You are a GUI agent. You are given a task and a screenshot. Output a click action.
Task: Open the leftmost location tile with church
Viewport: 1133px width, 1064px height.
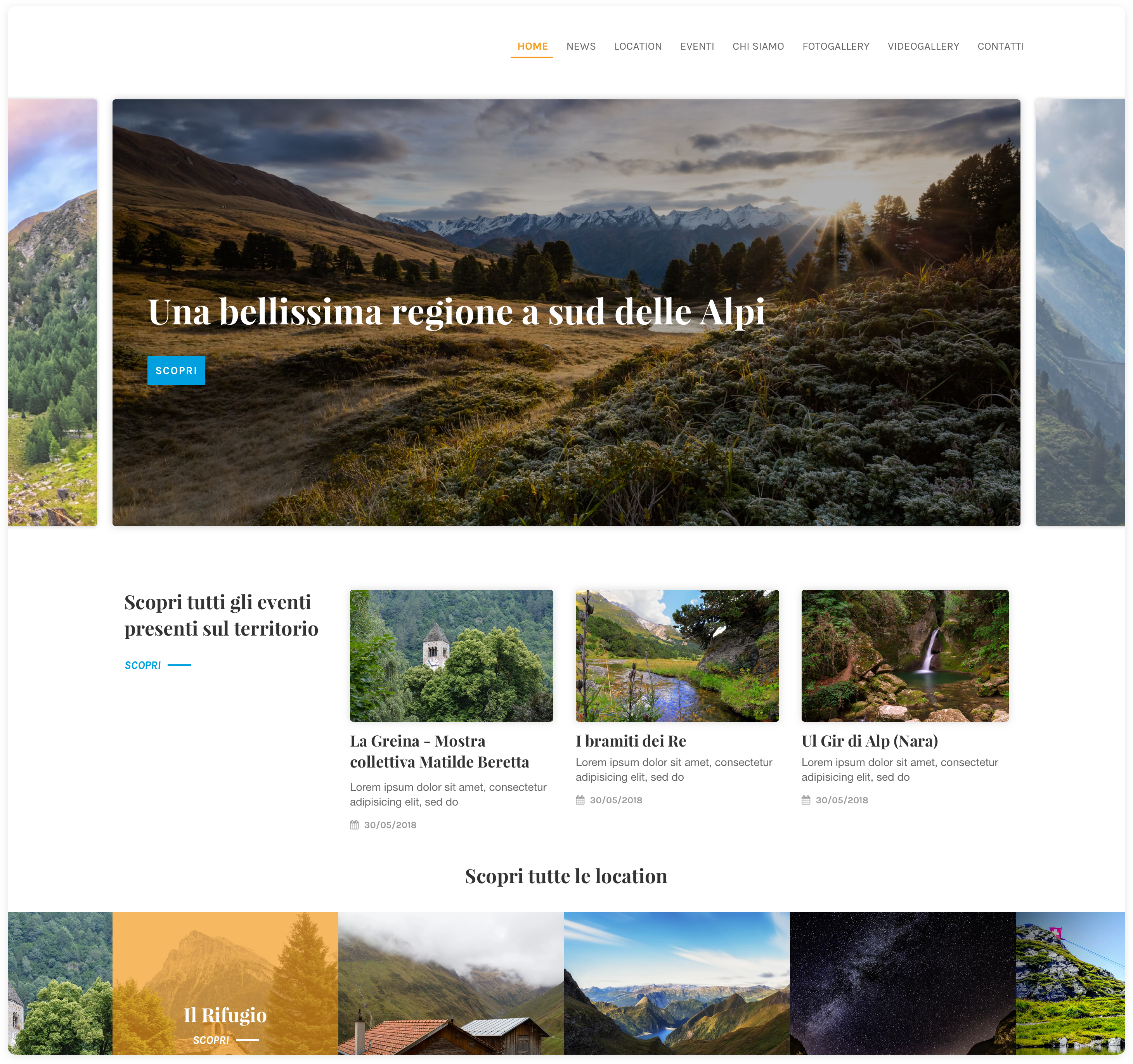pos(60,983)
